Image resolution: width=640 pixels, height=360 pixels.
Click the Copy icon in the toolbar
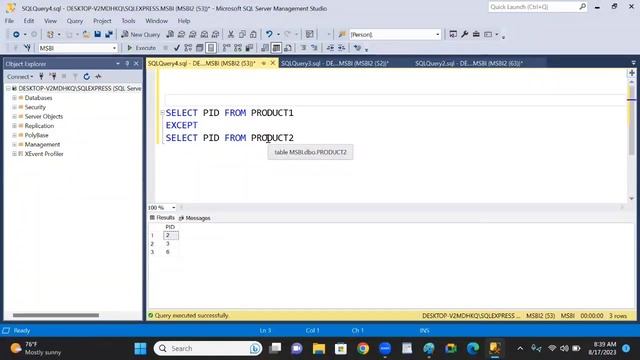coord(242,35)
